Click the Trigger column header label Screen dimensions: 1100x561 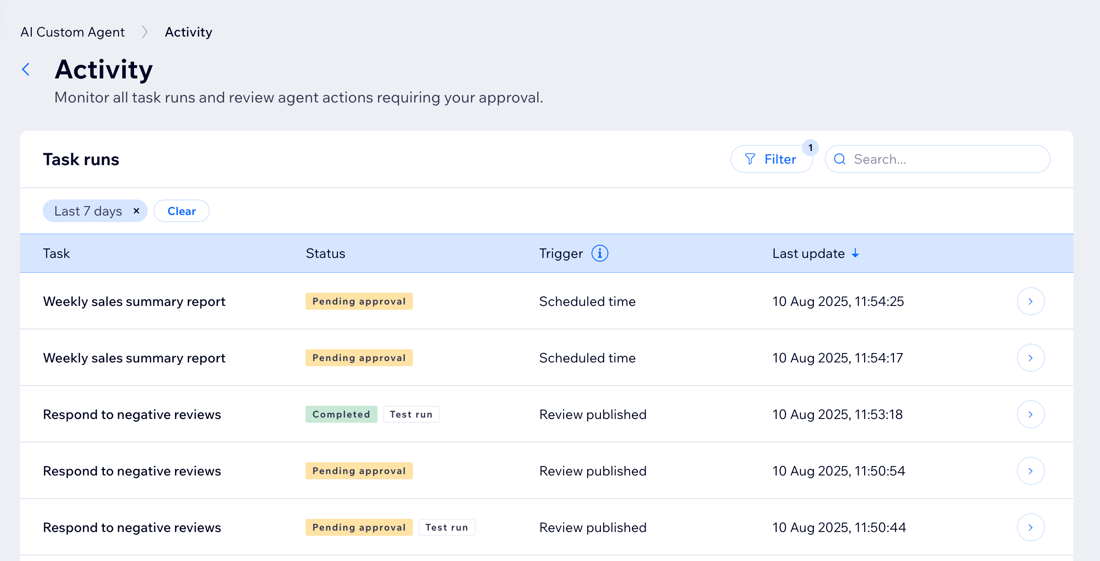(x=560, y=253)
